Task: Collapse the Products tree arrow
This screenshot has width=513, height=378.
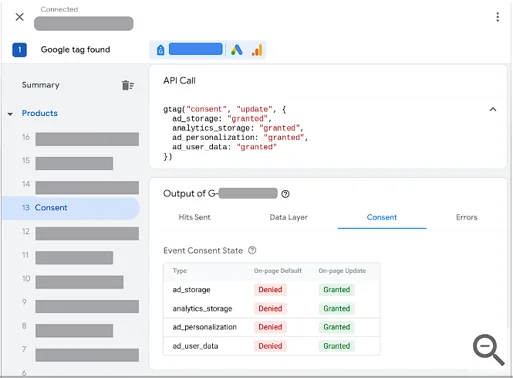Action: click(x=10, y=114)
